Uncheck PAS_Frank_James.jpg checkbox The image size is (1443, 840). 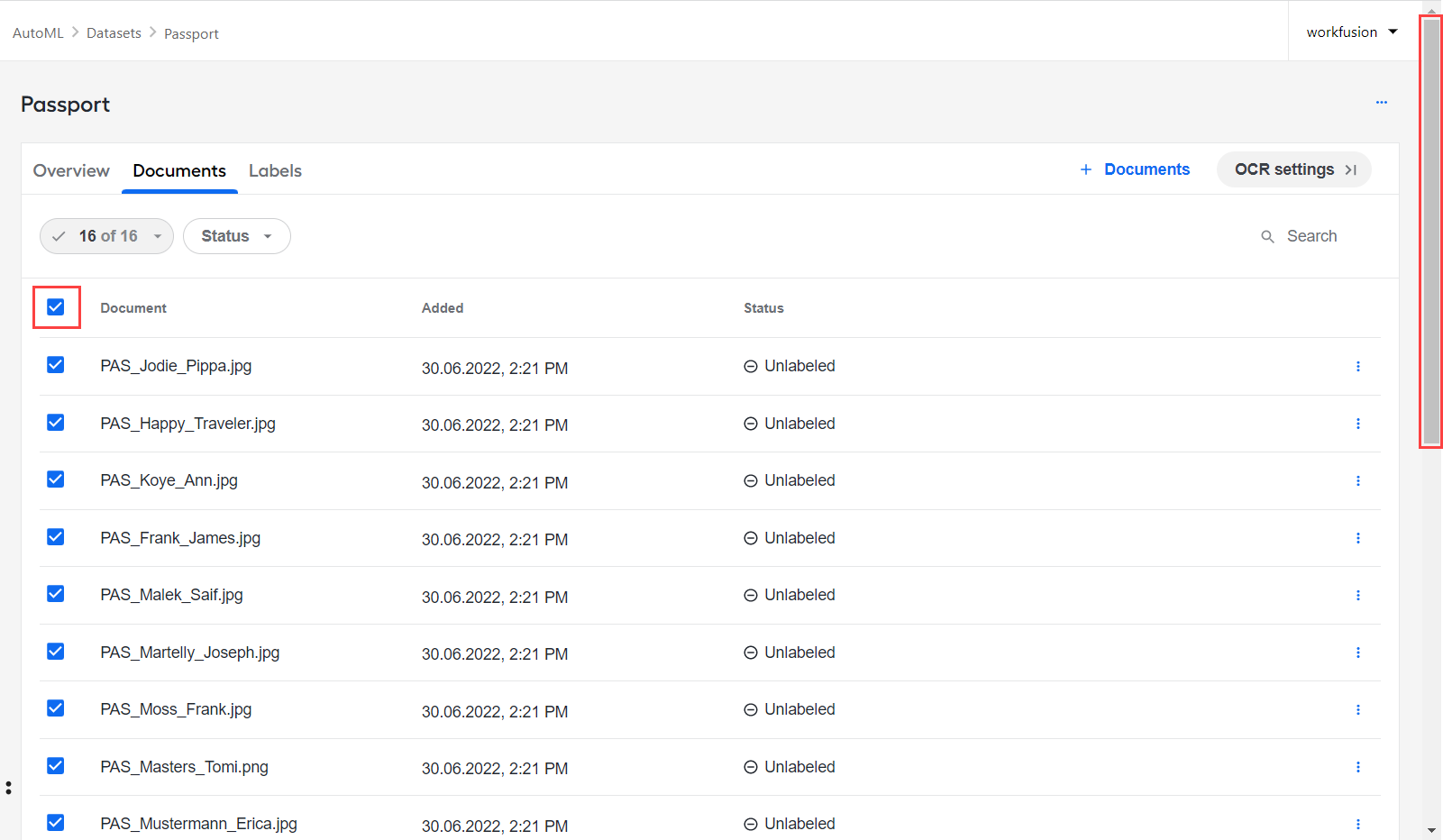56,537
